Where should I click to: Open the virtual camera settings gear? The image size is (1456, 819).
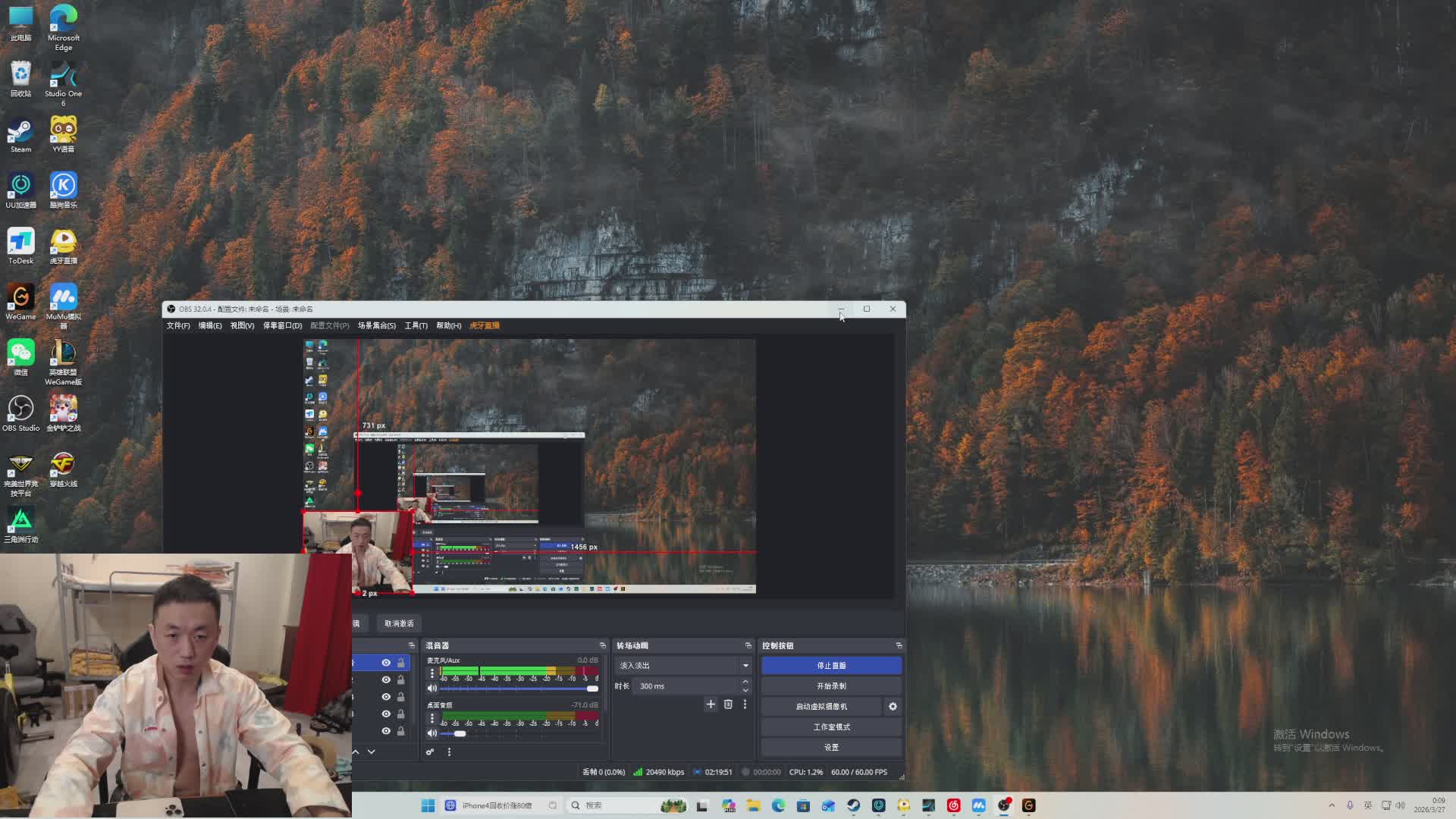[893, 707]
